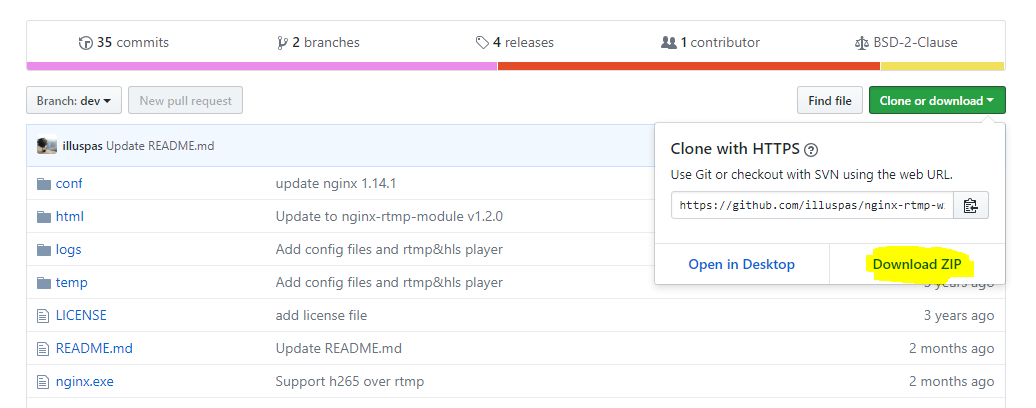Select the HTTPS clone URL field
Screen dimensions: 1036x408
point(812,205)
